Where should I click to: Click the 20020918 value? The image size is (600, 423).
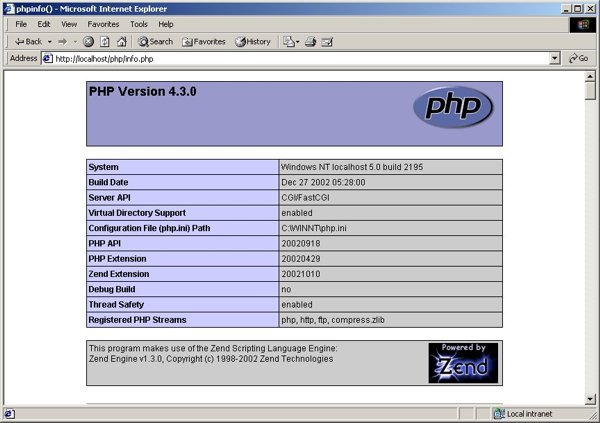301,243
